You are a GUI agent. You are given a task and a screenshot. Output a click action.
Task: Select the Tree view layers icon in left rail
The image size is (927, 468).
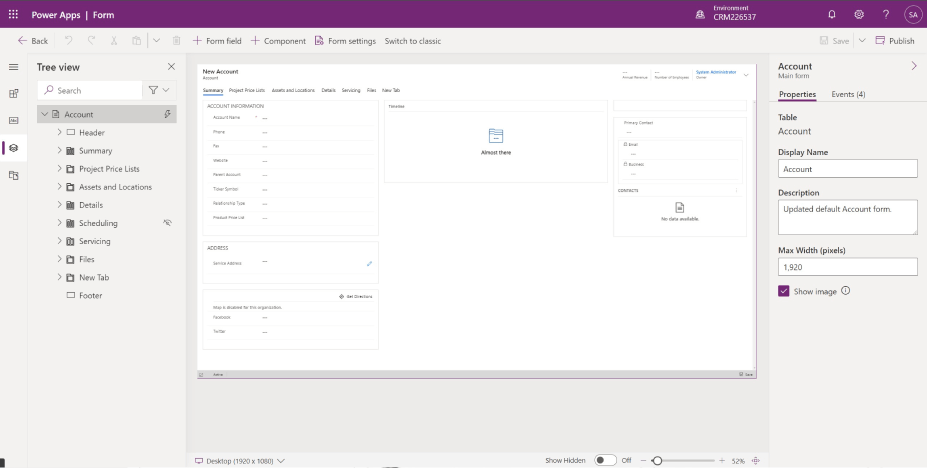click(14, 148)
